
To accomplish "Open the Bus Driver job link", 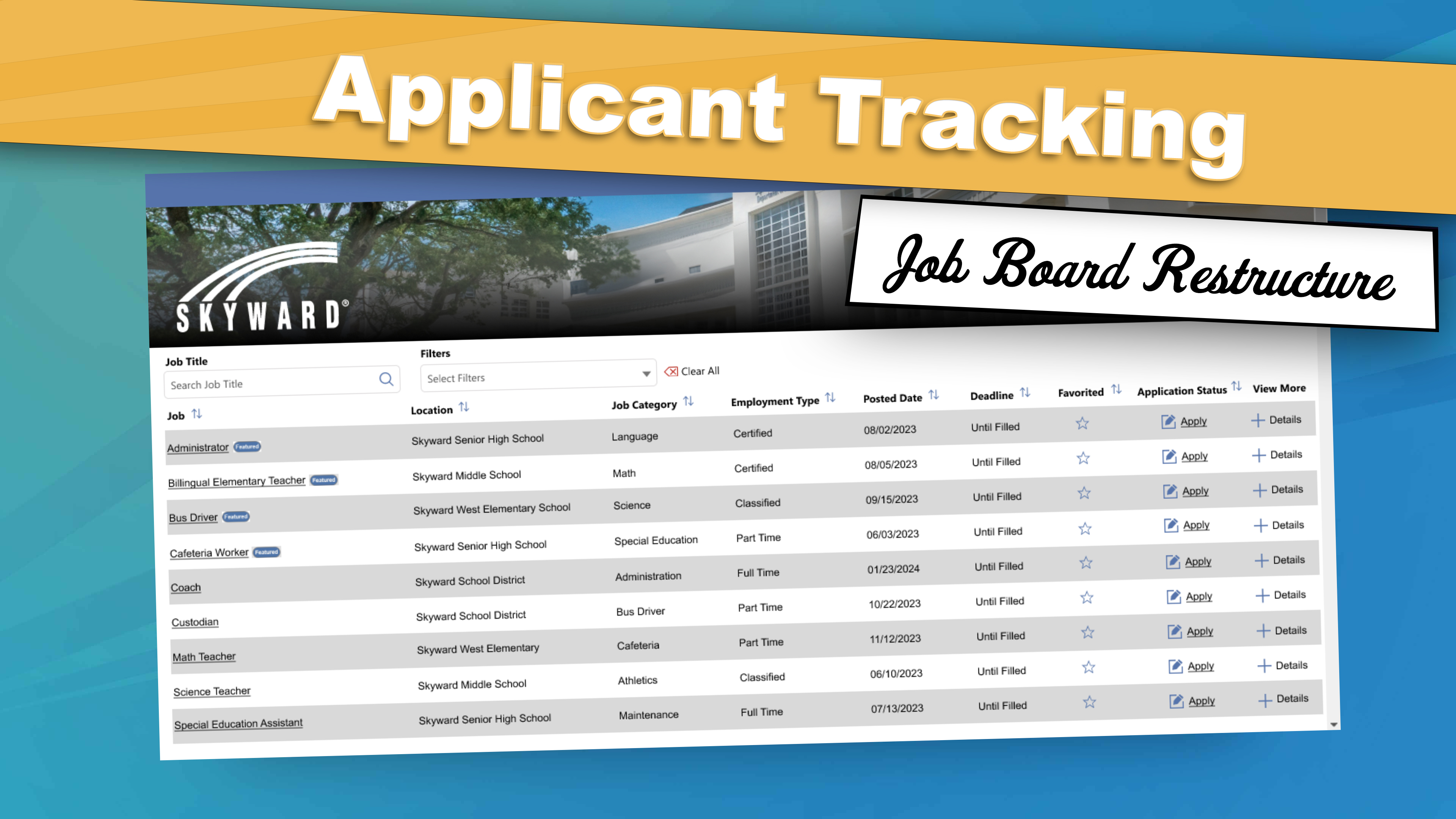I will click(x=193, y=518).
